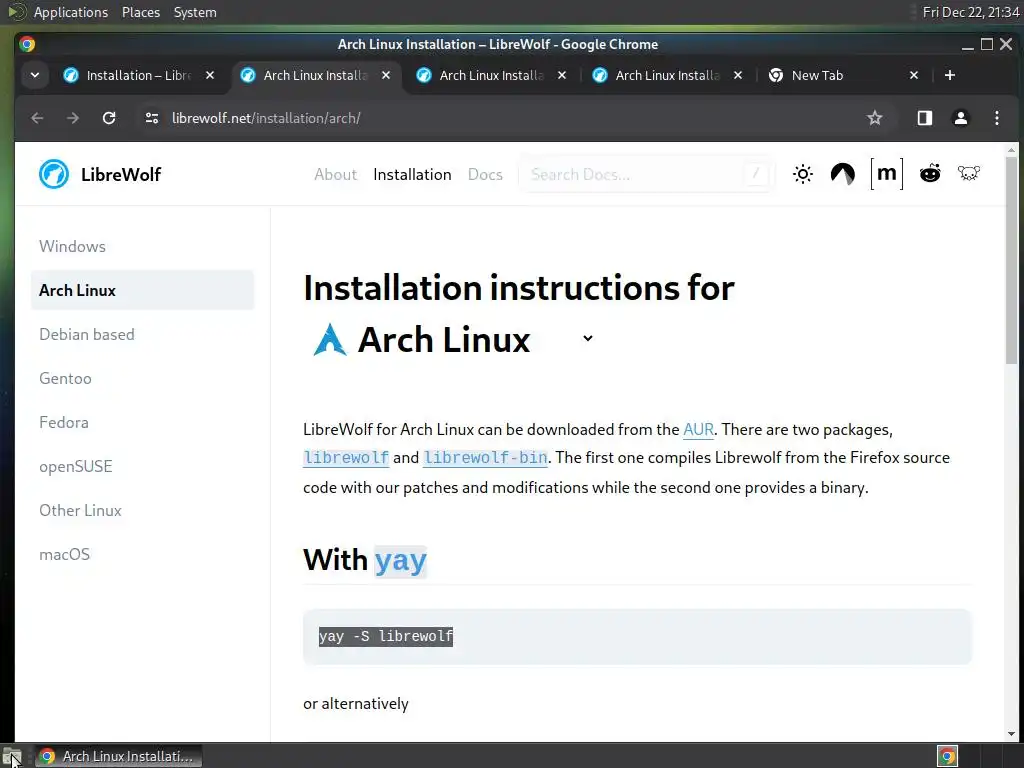Open the Matrix [m] icon link
Viewport: 1024px width, 768px height.
coord(886,174)
